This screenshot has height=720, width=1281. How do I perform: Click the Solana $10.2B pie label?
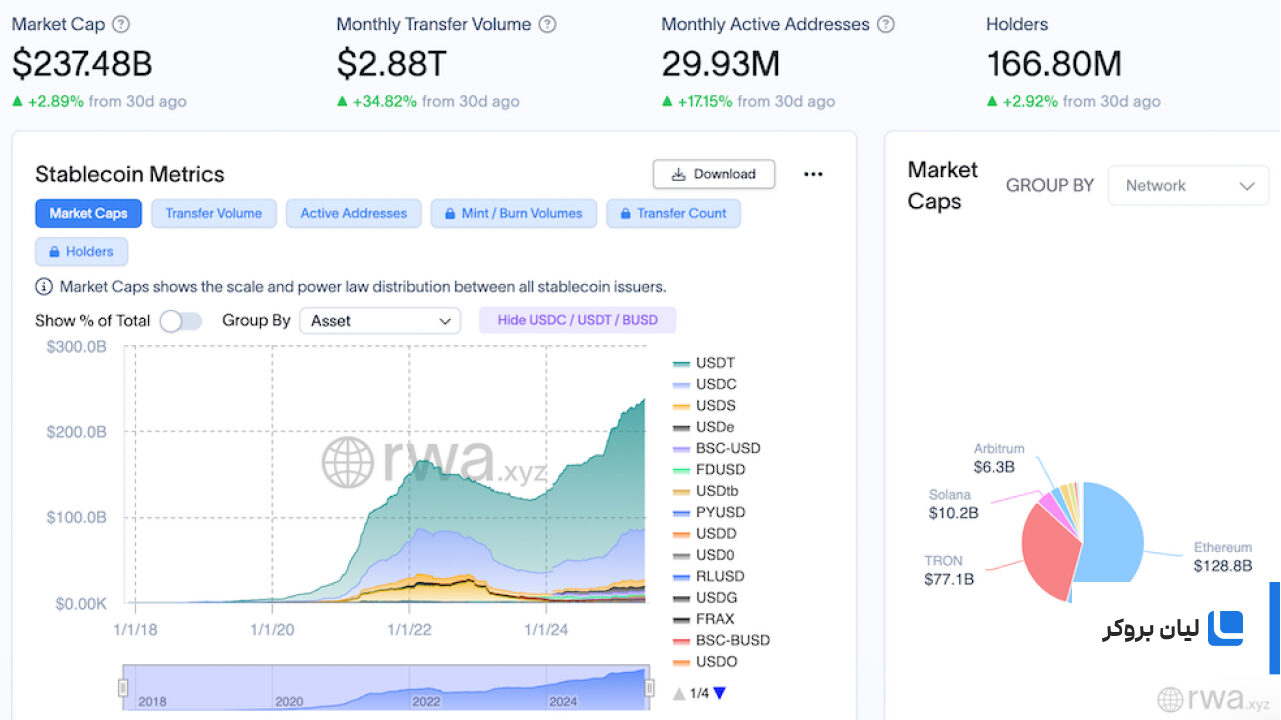[953, 504]
